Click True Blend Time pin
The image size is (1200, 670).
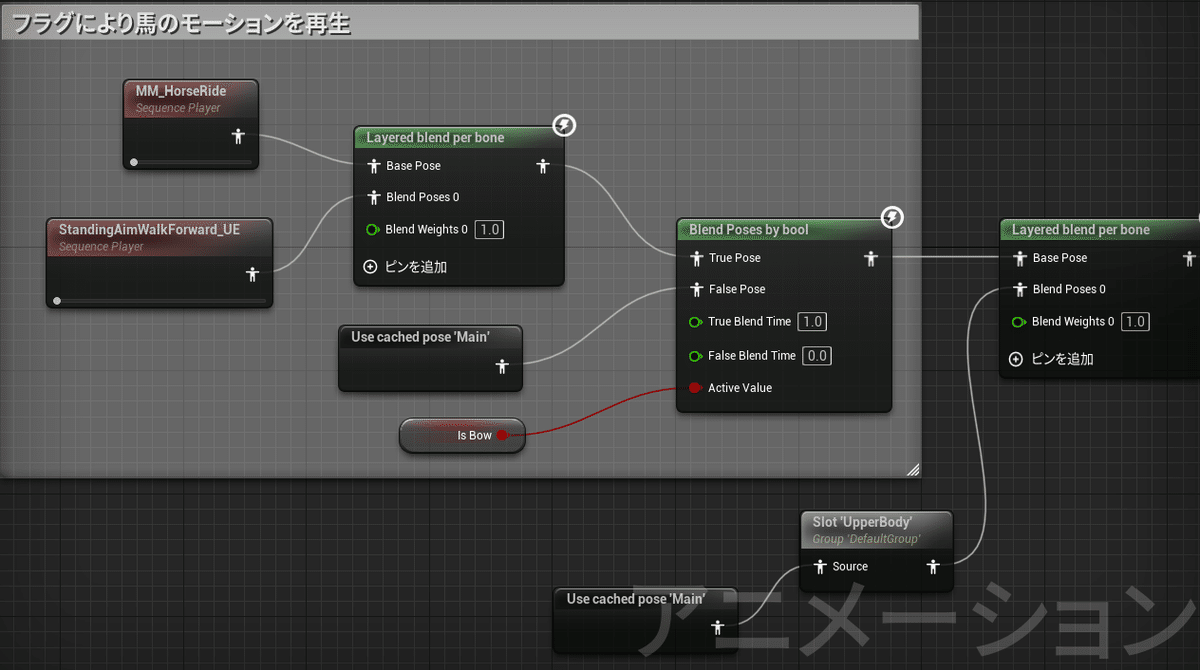696,322
